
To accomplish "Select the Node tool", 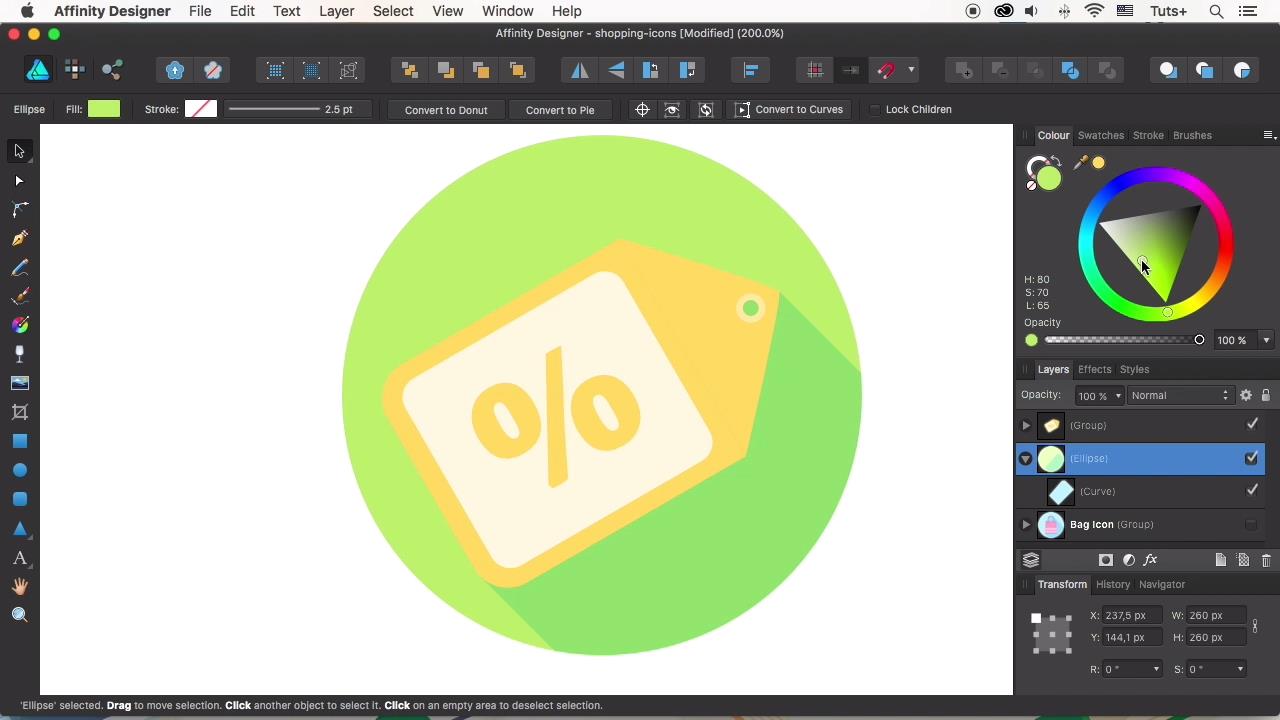I will [x=19, y=181].
